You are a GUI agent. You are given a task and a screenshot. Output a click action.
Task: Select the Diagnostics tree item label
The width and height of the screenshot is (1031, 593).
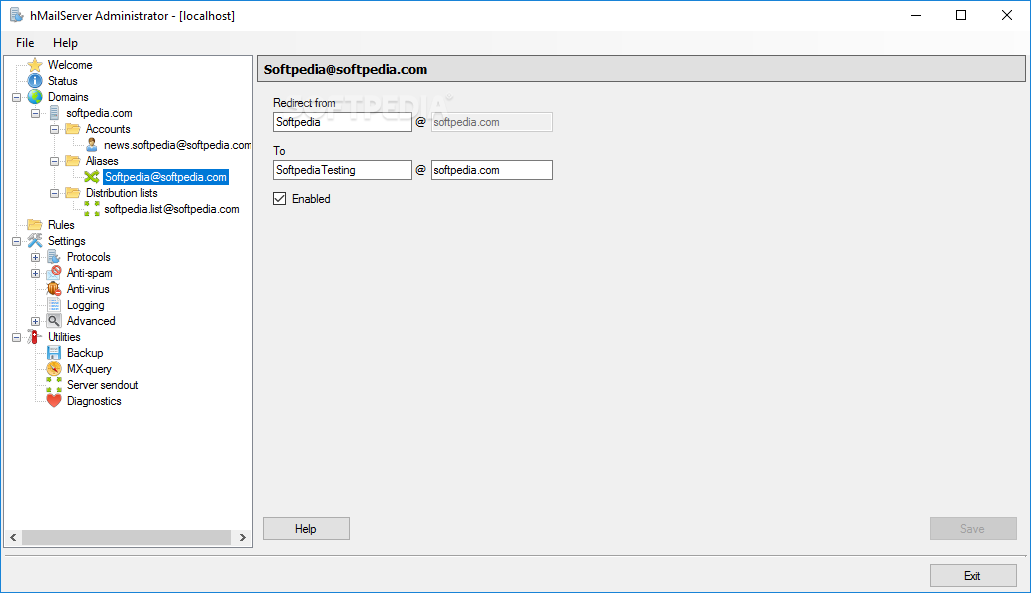pyautogui.click(x=94, y=401)
